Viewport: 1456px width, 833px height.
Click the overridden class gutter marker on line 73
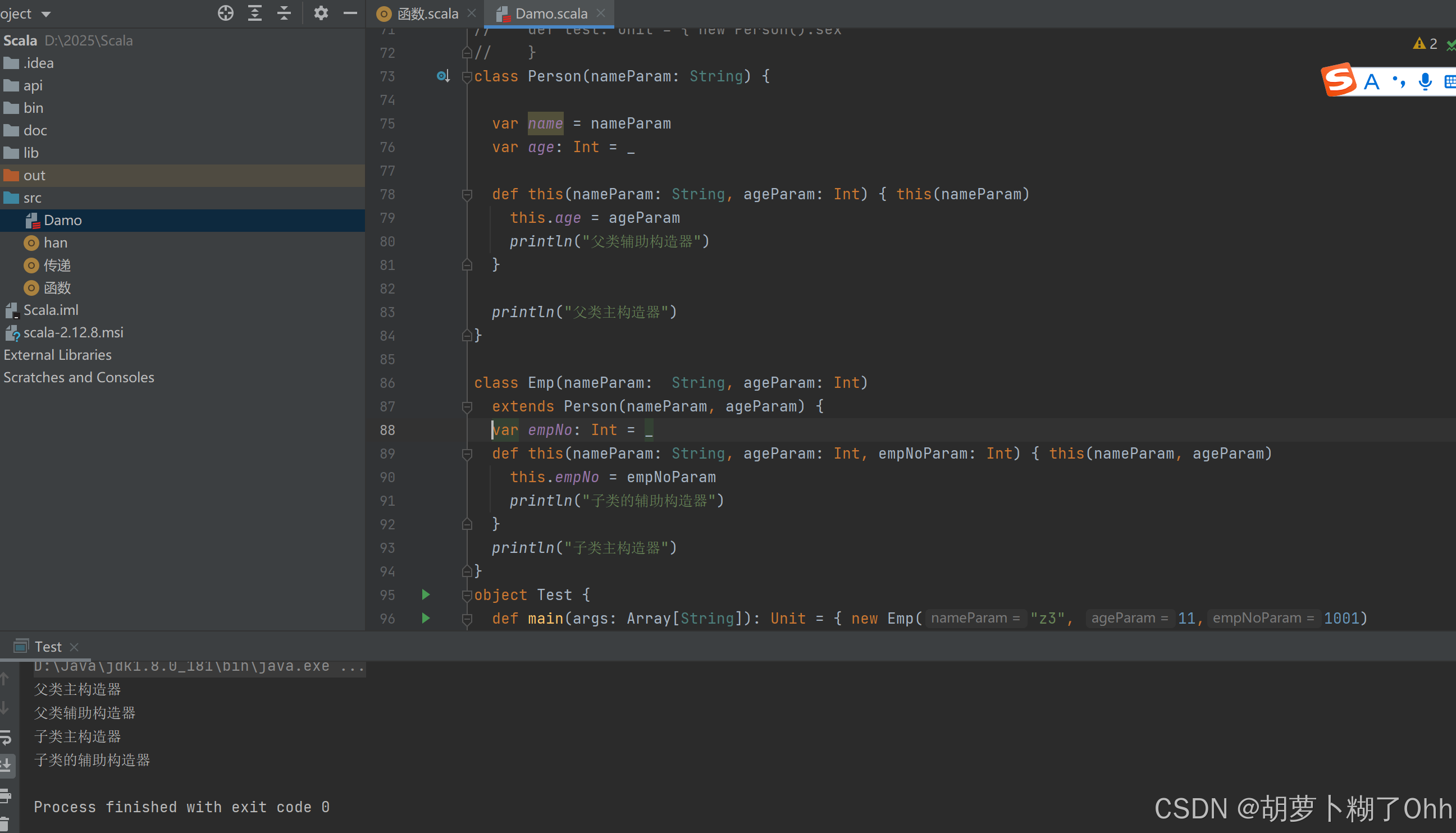click(x=443, y=76)
